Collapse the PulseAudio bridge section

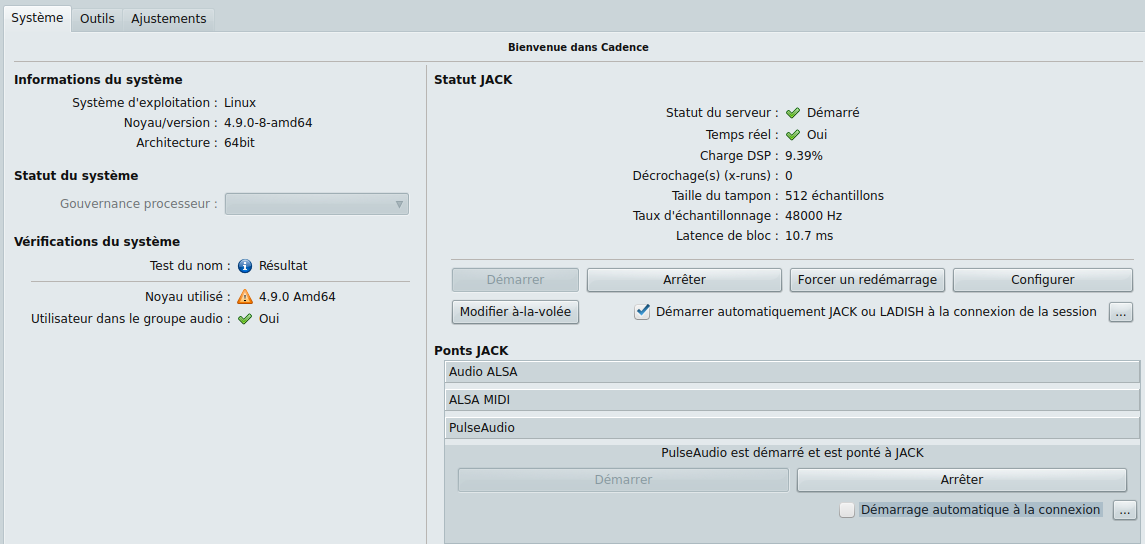click(792, 428)
